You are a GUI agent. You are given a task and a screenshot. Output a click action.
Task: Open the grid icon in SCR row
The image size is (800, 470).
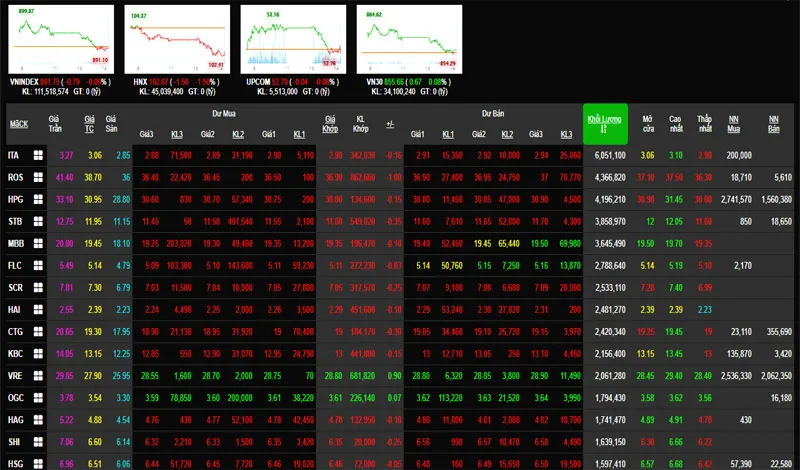[x=38, y=287]
